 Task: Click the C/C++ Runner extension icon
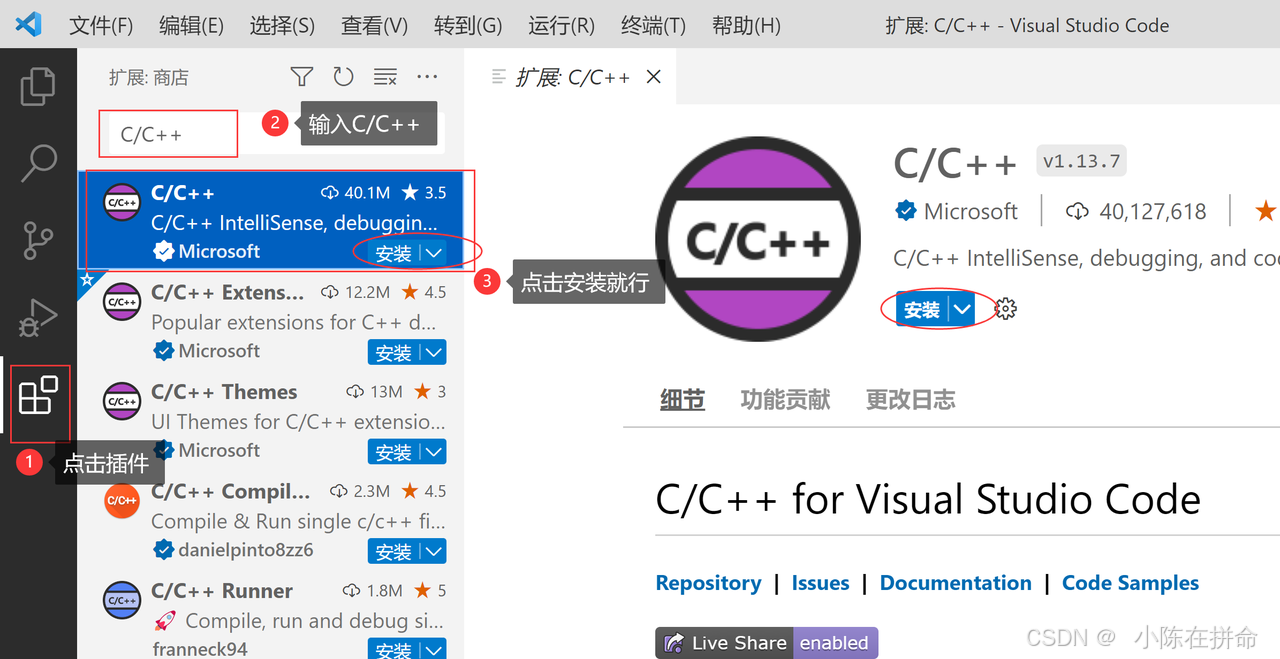click(122, 600)
